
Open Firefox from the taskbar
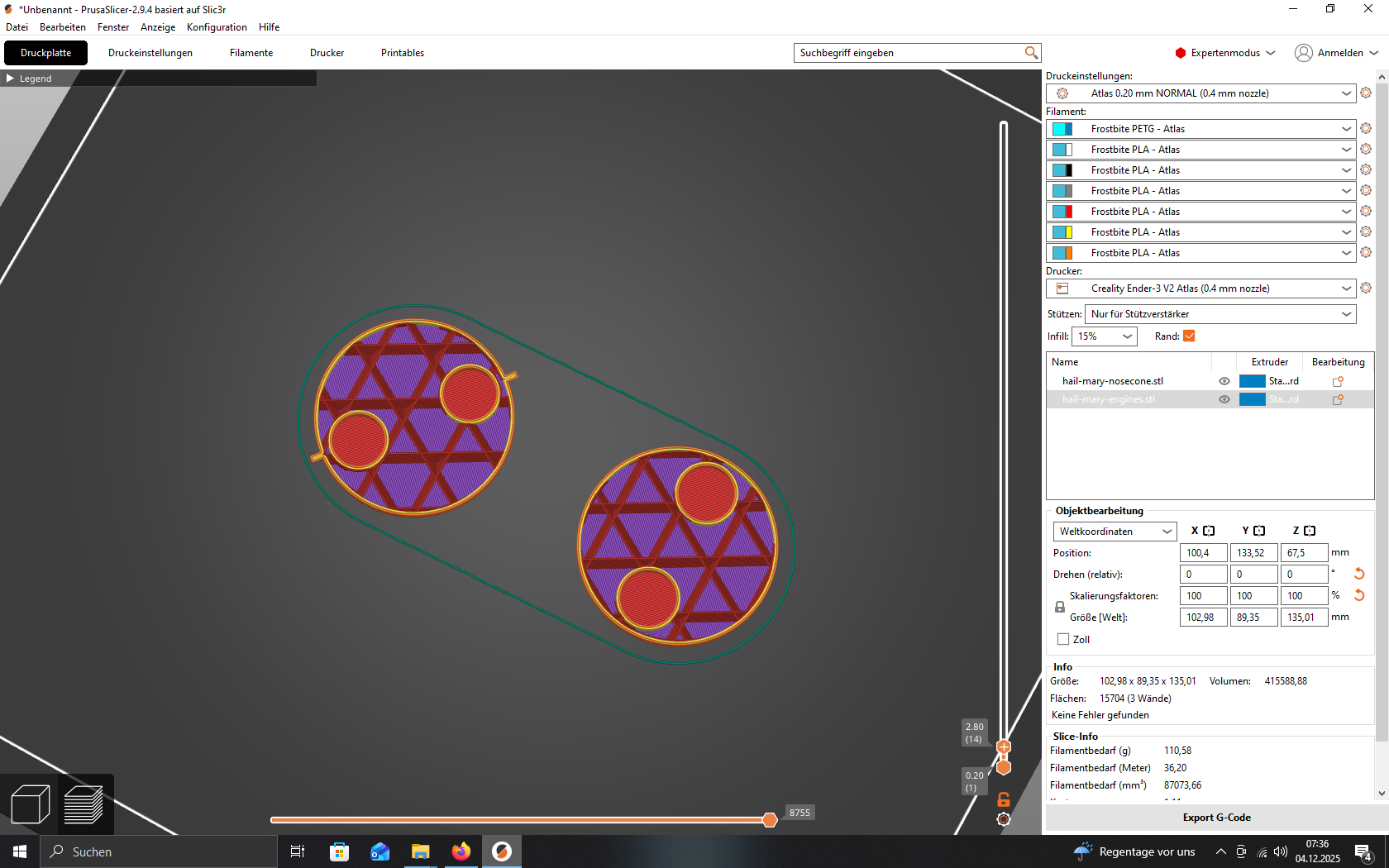[x=461, y=851]
